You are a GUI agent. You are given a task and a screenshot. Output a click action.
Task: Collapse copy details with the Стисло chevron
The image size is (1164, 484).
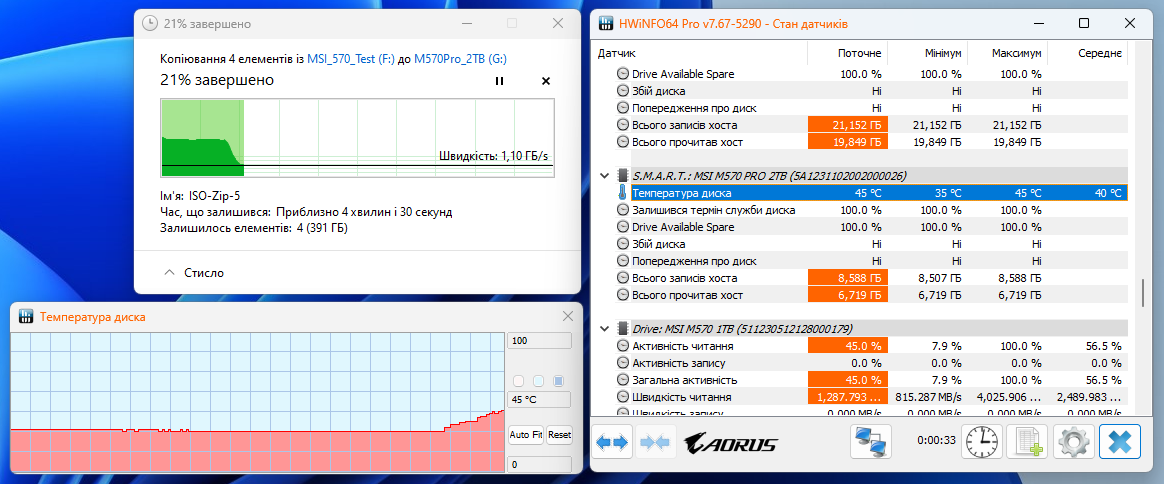(x=169, y=273)
